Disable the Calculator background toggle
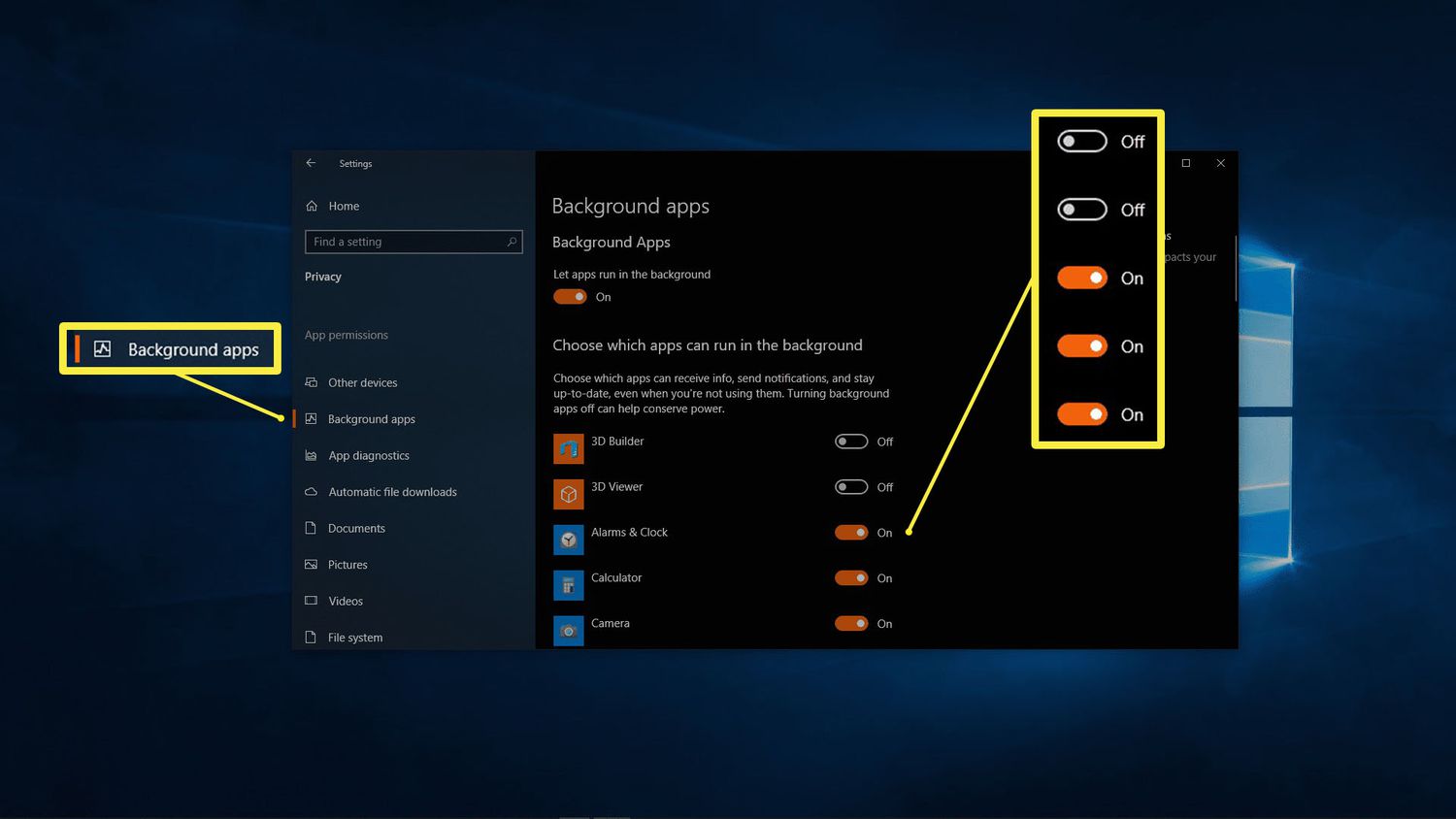 pos(851,578)
